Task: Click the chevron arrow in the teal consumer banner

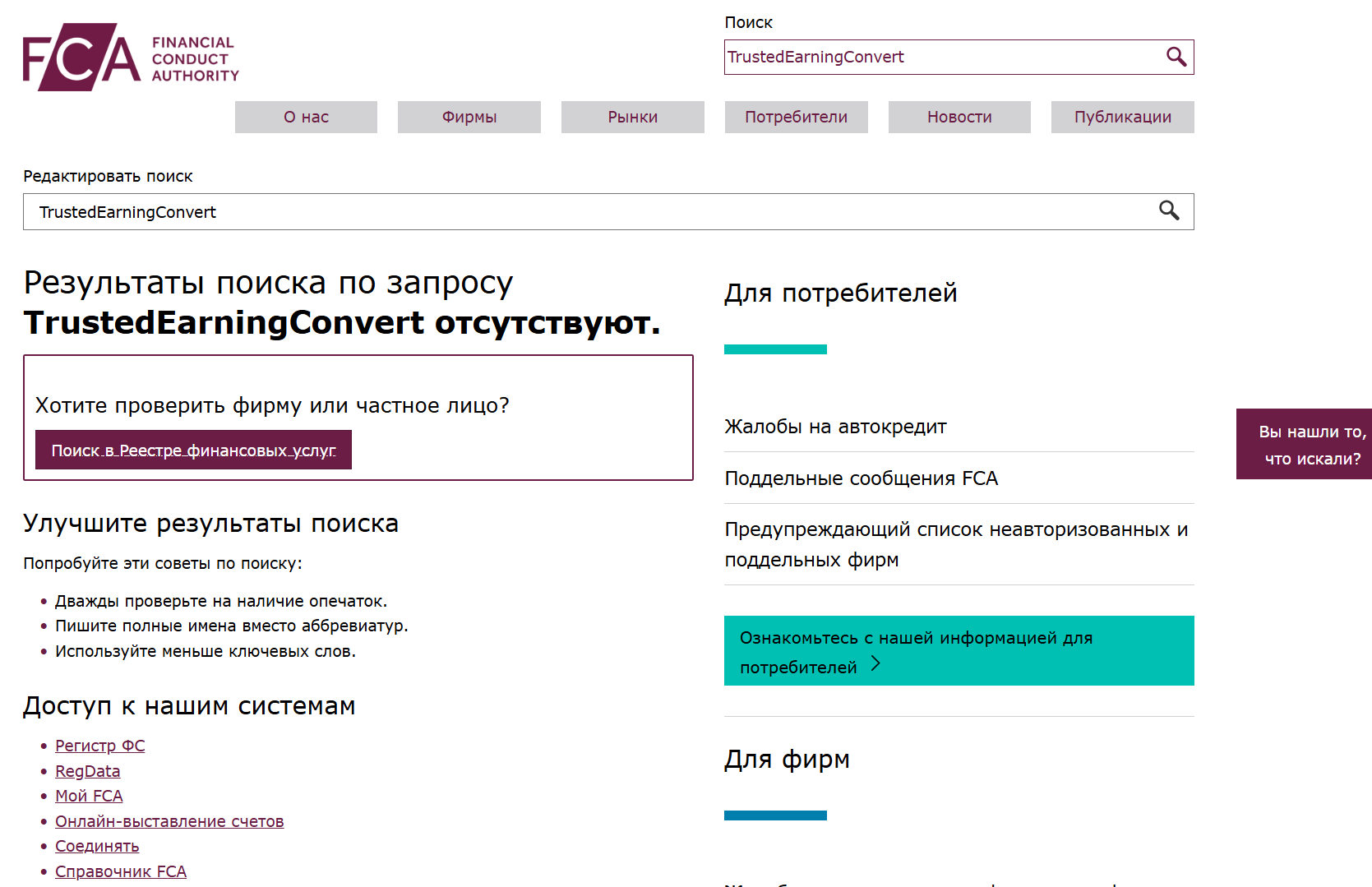Action: (x=875, y=664)
